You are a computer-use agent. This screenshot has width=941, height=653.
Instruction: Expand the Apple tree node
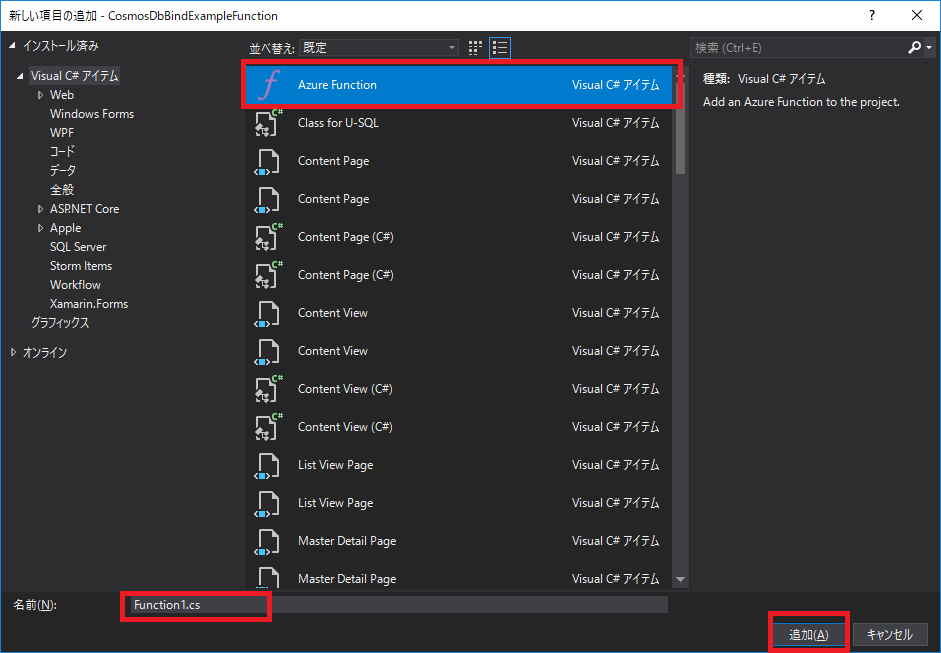coord(40,228)
